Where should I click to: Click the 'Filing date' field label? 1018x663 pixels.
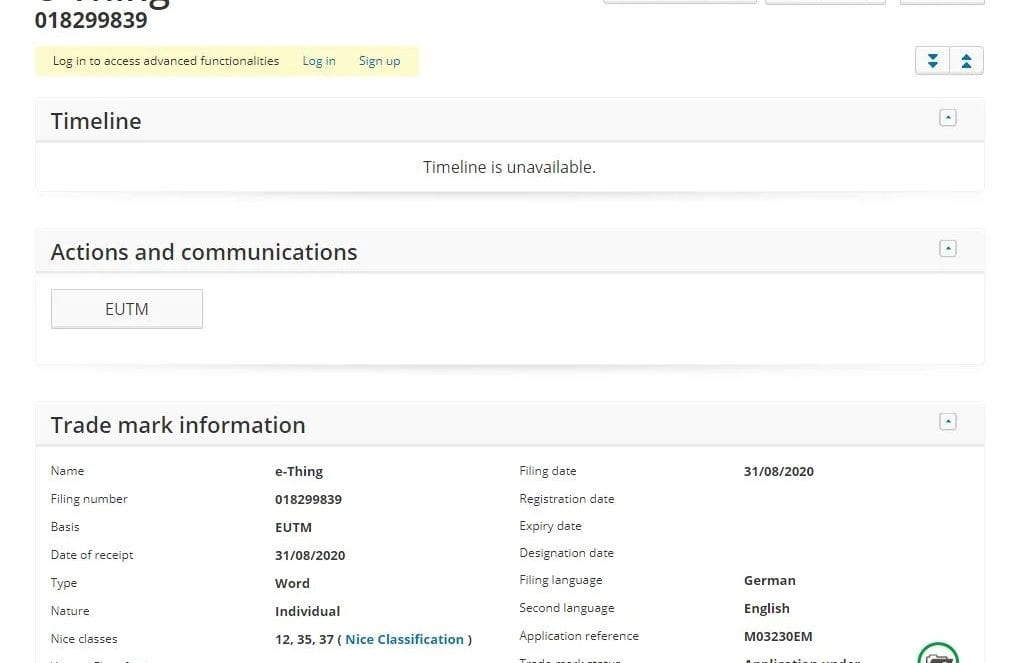tap(548, 471)
